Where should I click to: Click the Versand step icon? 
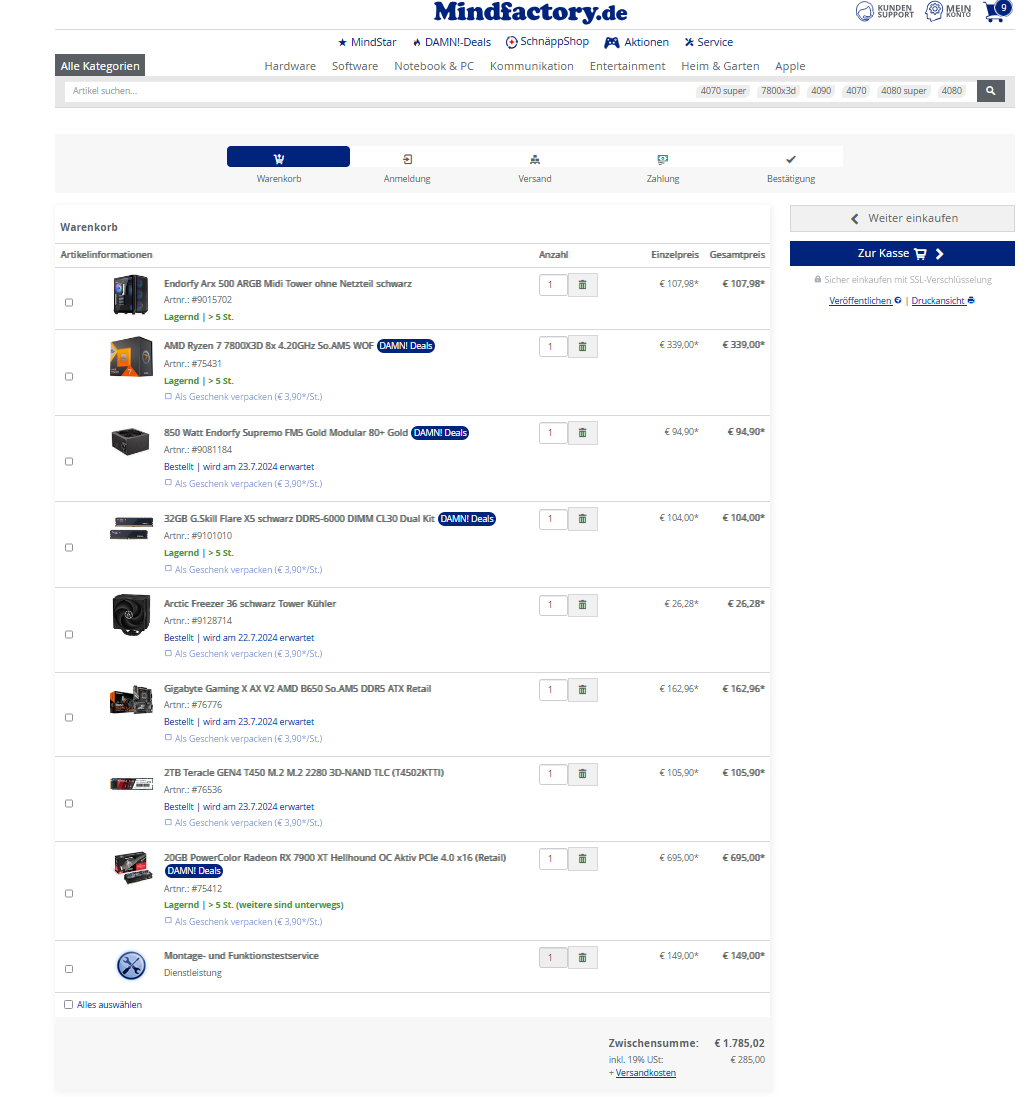coord(535,160)
